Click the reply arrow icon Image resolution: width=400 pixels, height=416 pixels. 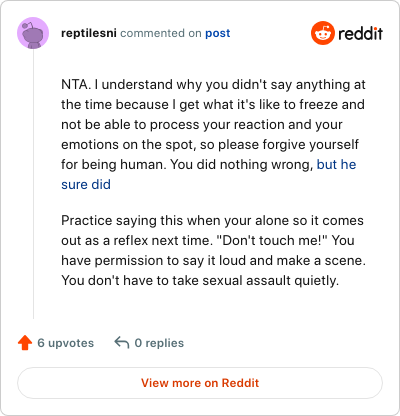(x=122, y=342)
